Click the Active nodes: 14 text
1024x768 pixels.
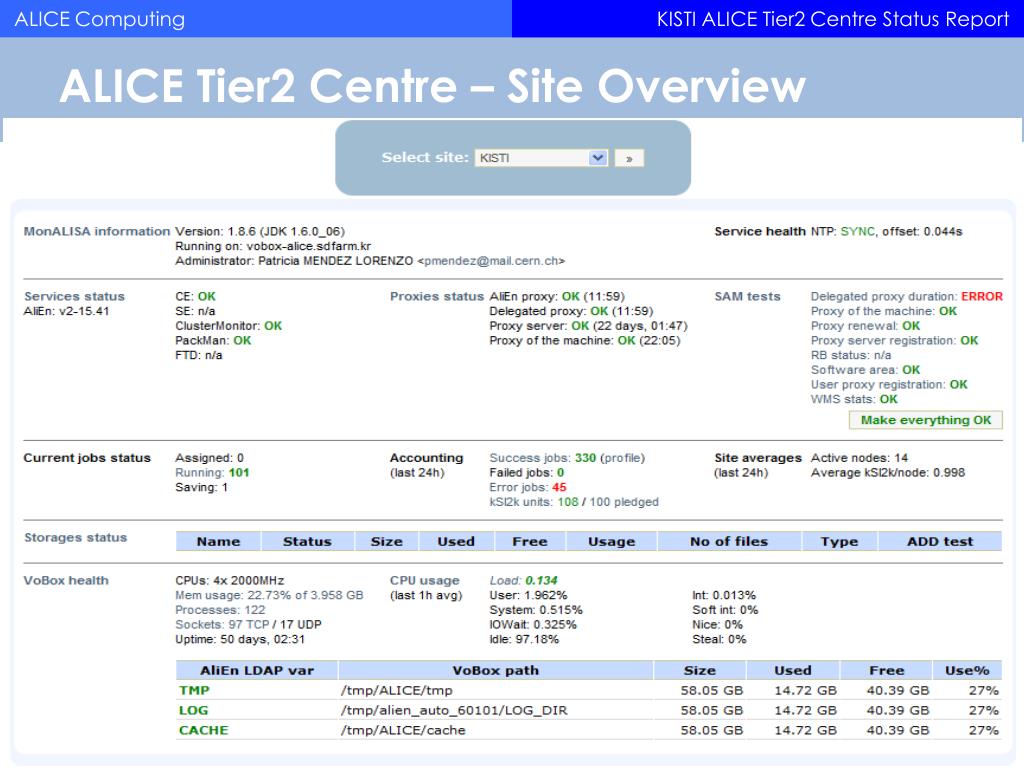[859, 458]
